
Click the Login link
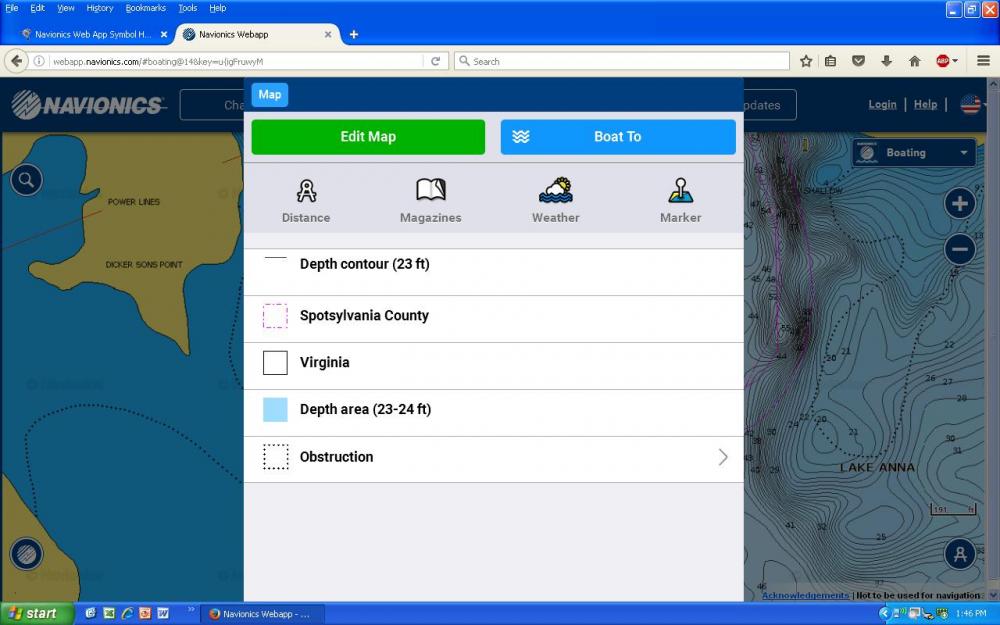(882, 105)
